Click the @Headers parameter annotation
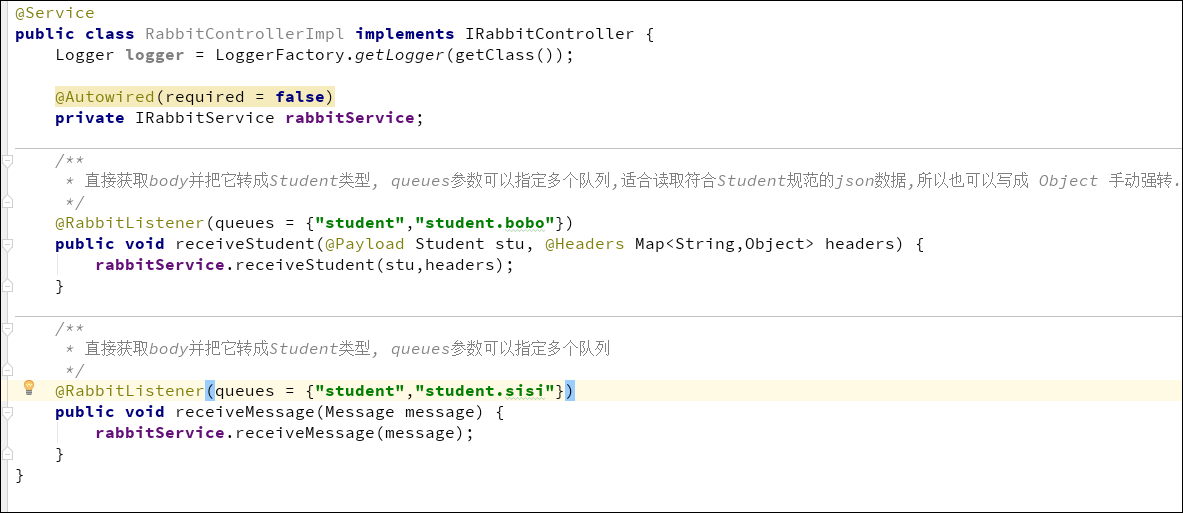This screenshot has width=1183, height=513. click(585, 244)
